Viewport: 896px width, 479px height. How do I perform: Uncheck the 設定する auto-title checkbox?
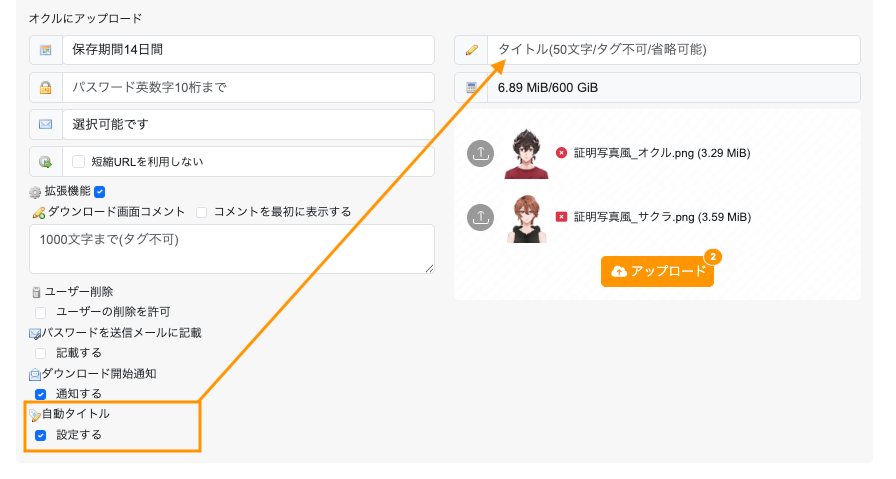[41, 436]
